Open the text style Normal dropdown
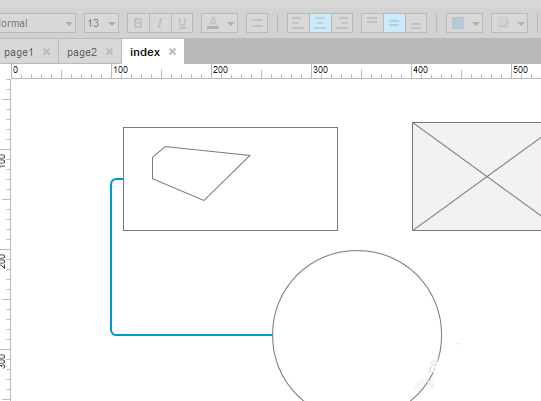The width and height of the screenshot is (541, 401). coord(37,23)
